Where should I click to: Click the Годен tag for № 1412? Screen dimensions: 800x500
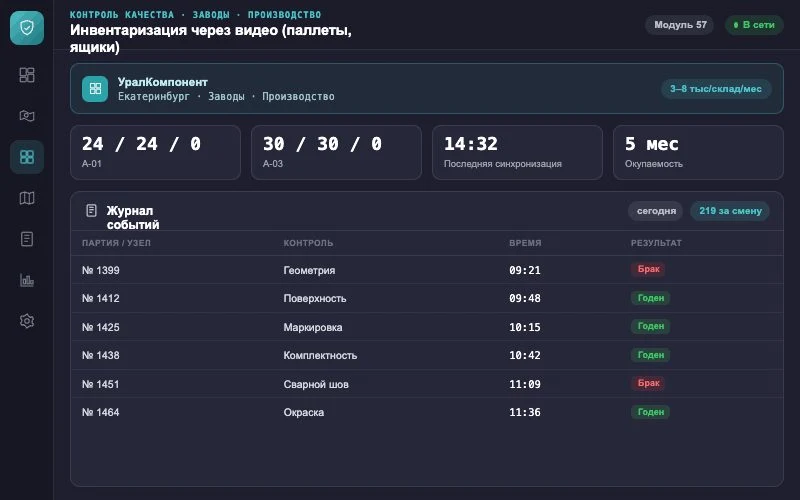(651, 298)
